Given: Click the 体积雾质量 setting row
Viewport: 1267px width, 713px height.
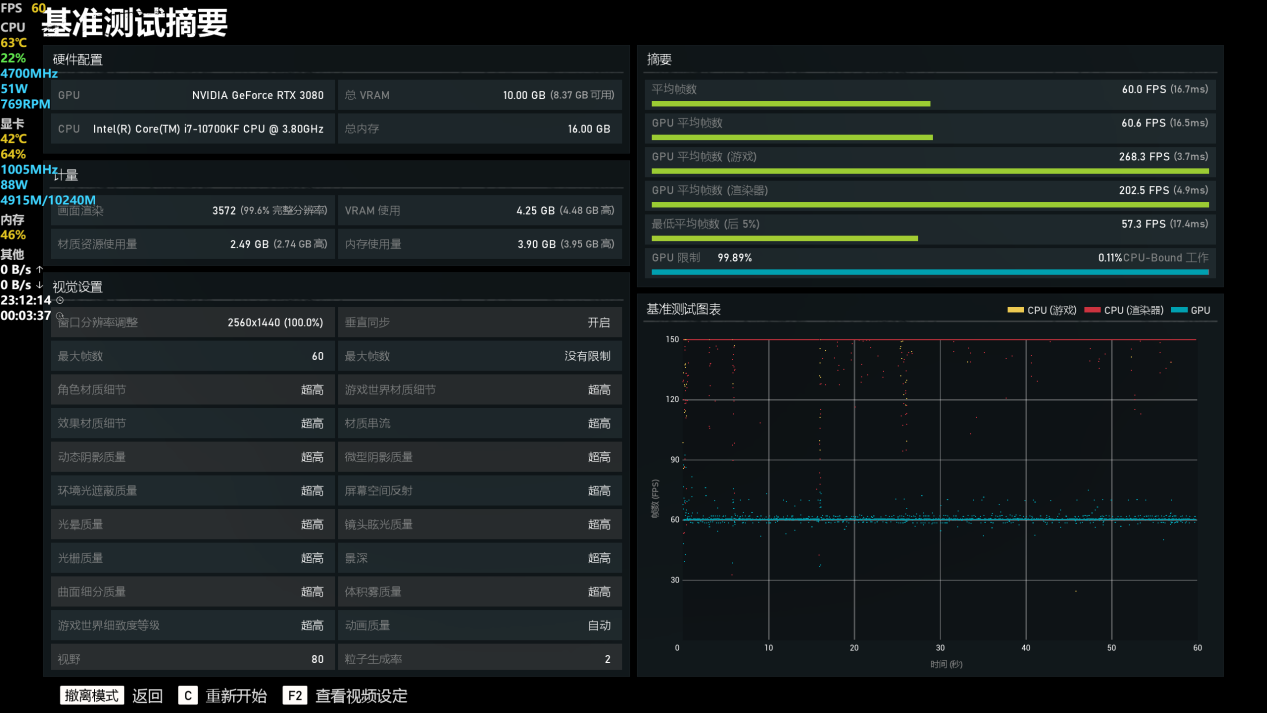Looking at the screenshot, I should (480, 592).
